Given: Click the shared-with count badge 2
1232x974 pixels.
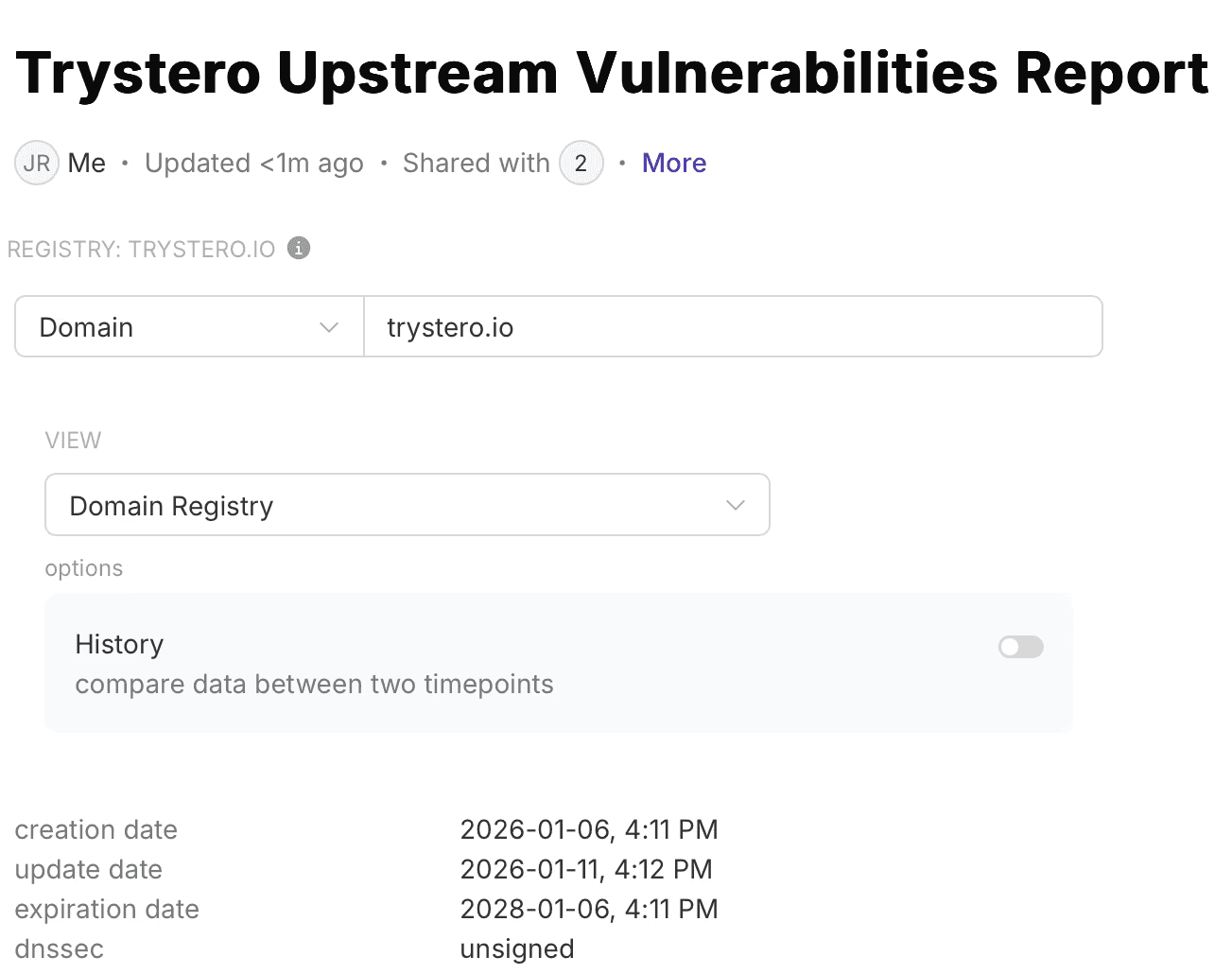Looking at the screenshot, I should pos(581,164).
